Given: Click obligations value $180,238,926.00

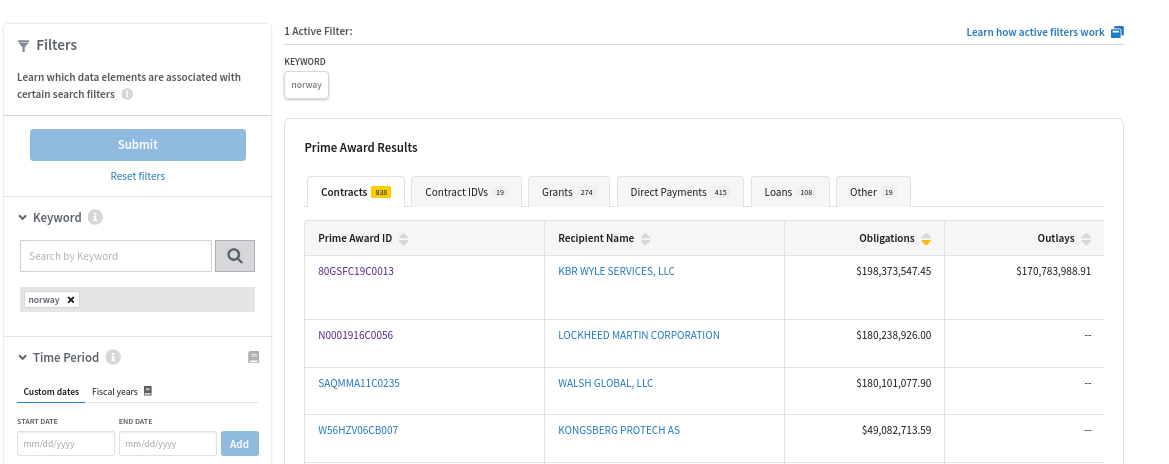Looking at the screenshot, I should click(x=894, y=336).
